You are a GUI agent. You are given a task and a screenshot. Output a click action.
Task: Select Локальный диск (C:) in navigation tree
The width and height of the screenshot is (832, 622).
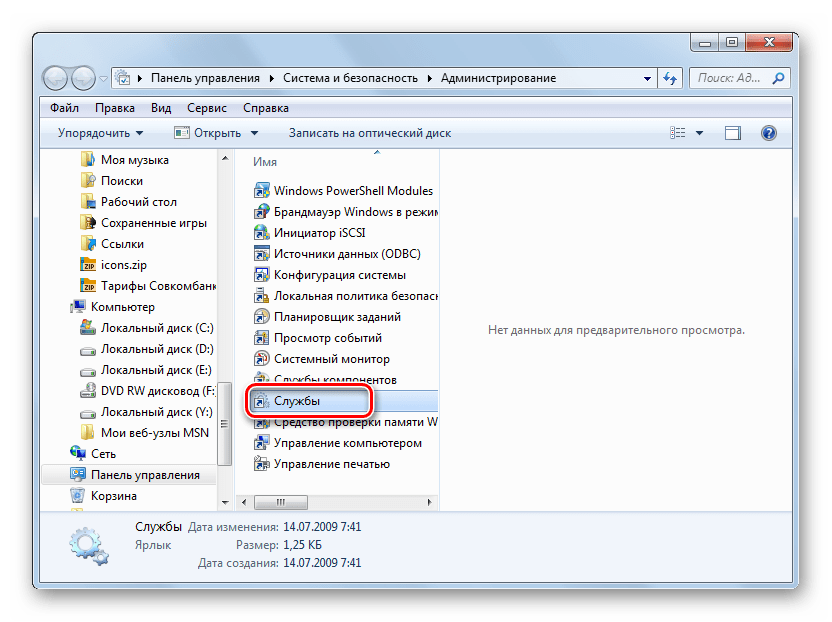click(x=157, y=328)
